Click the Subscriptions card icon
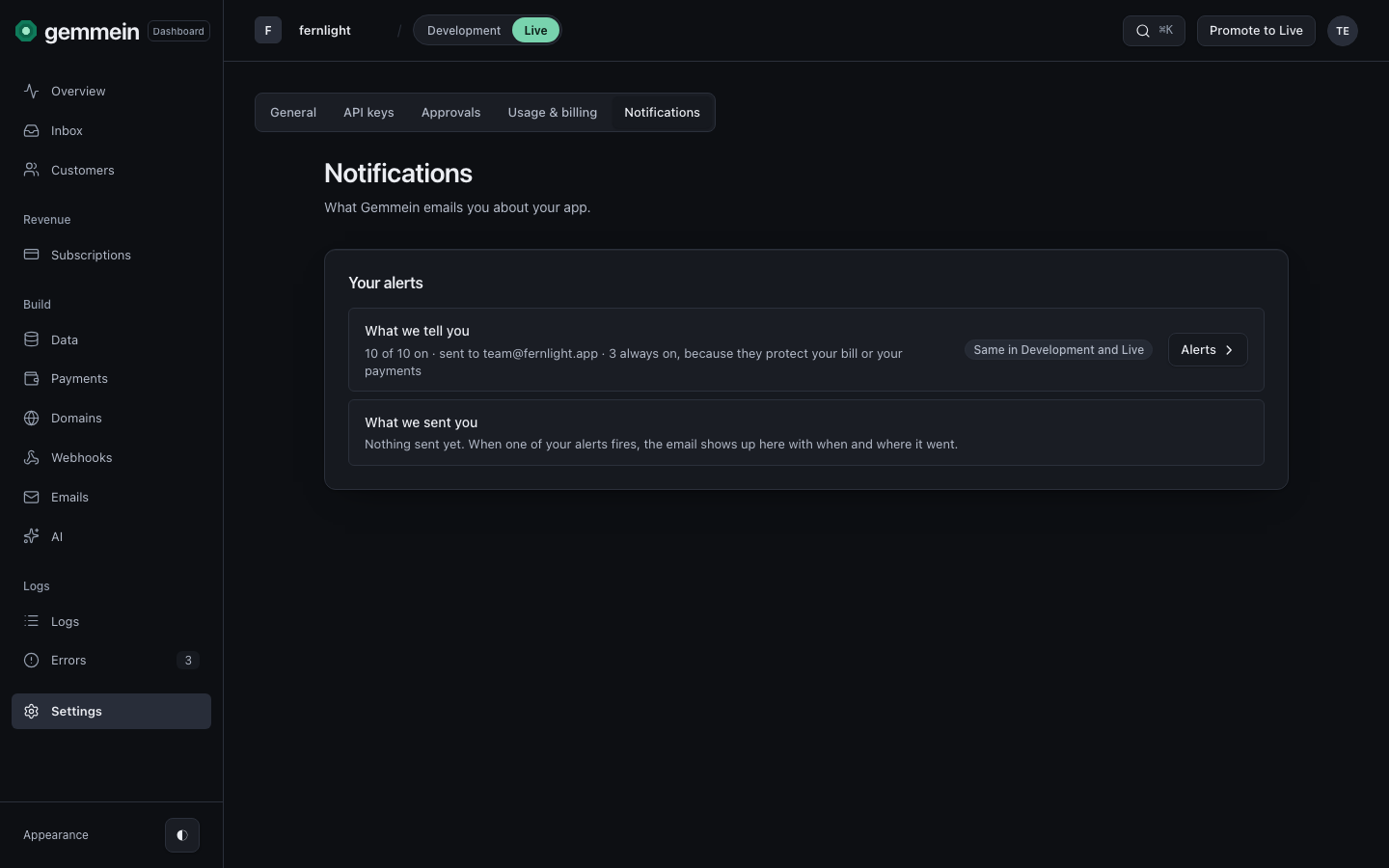 [32, 255]
